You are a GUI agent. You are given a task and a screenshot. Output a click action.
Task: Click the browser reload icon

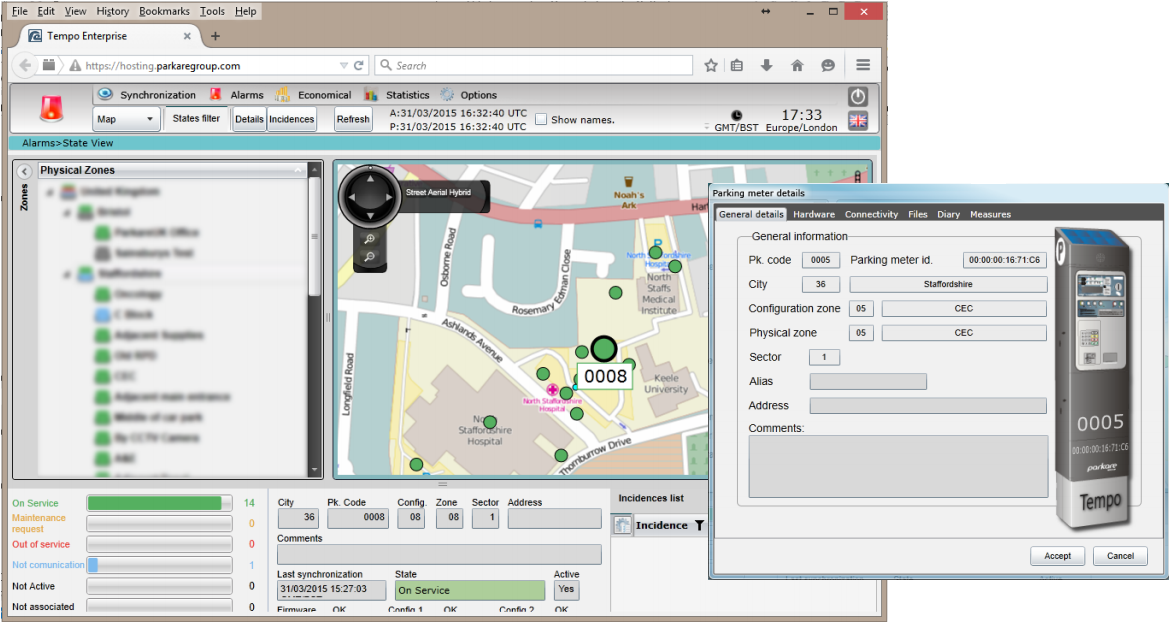point(359,66)
